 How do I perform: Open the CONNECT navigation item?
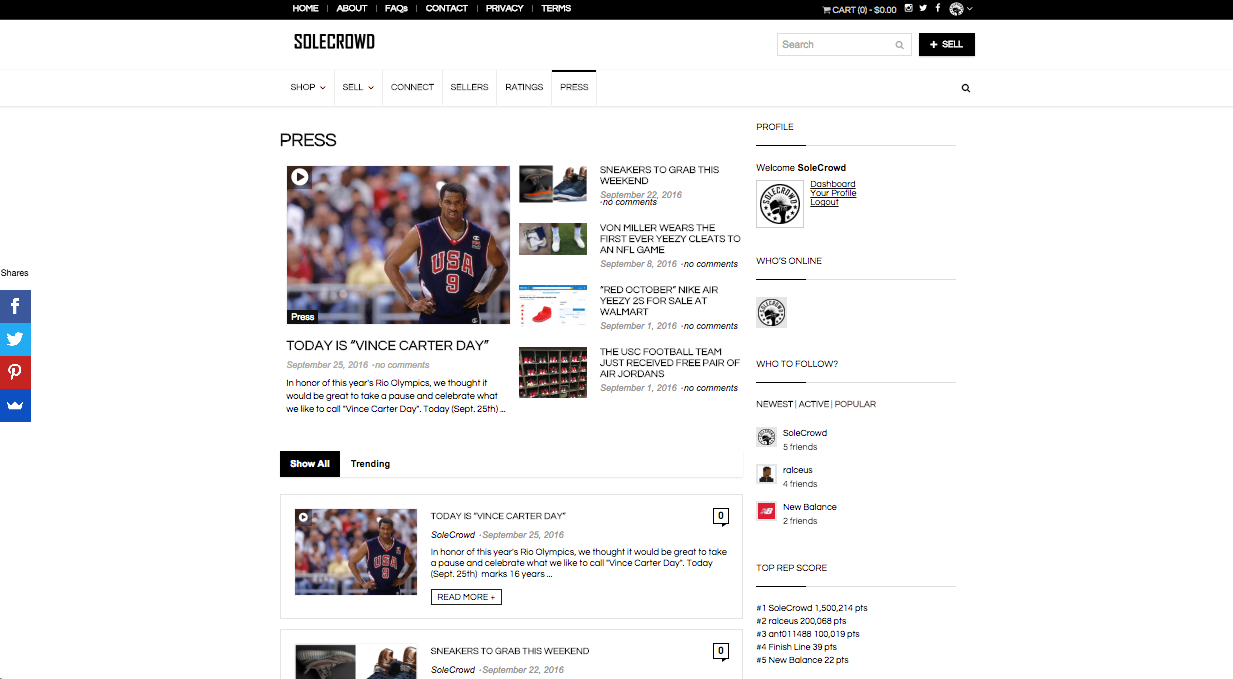[412, 87]
